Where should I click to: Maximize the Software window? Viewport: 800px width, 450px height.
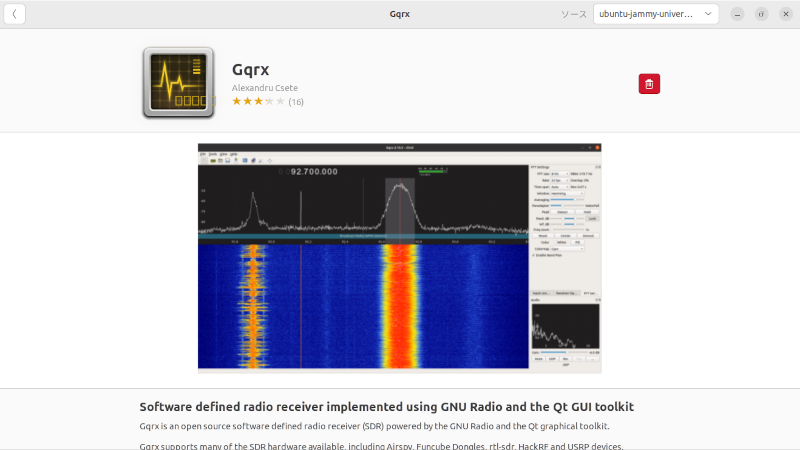[x=761, y=14]
